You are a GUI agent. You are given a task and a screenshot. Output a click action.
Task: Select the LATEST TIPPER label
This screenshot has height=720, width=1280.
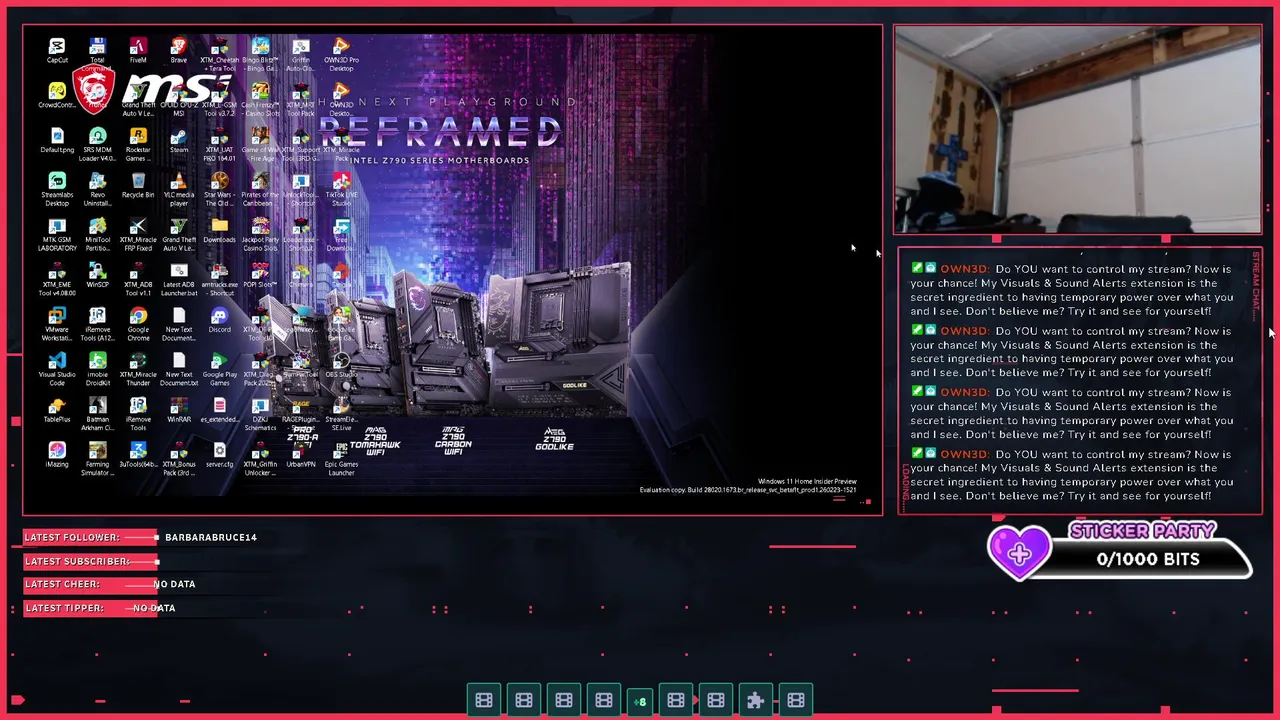point(64,608)
